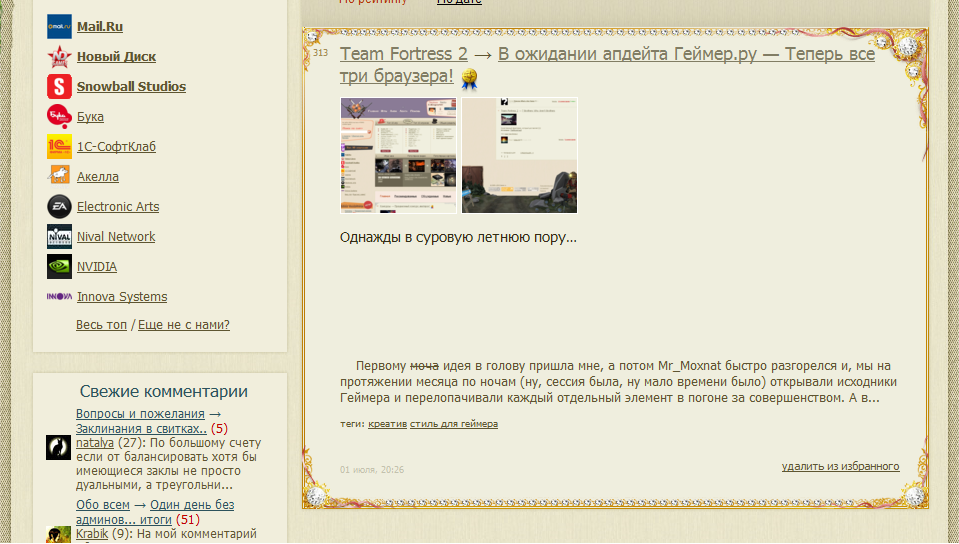The width and height of the screenshot is (959, 544).
Task: Switch sorting to По дате tab
Action: click(x=459, y=2)
